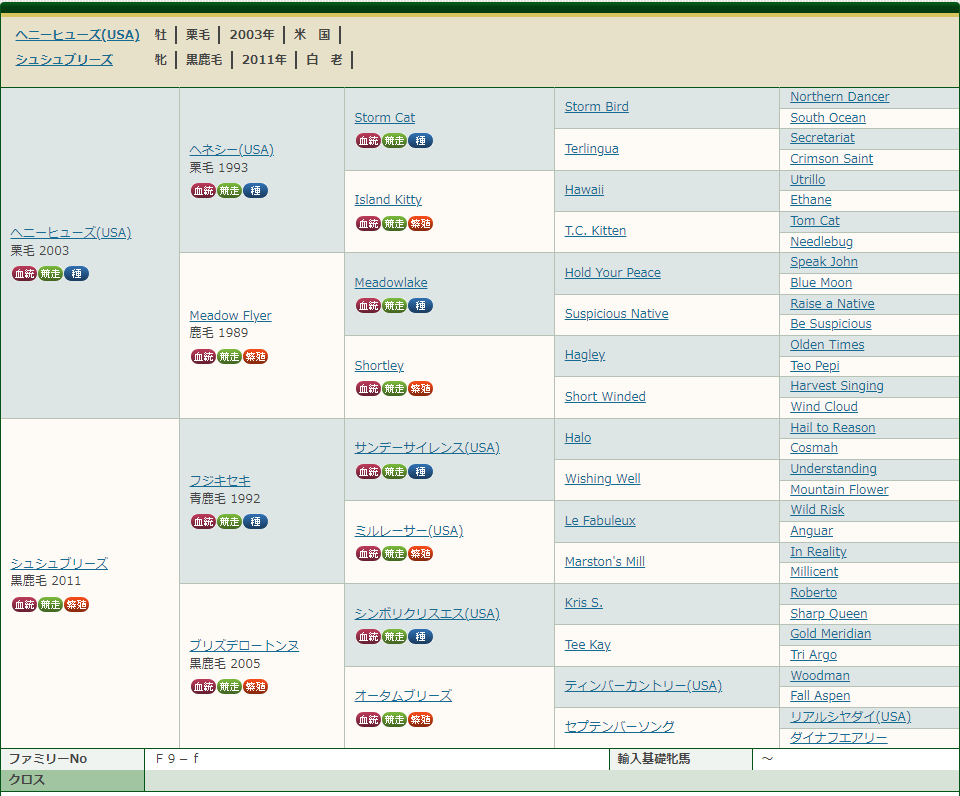Open the Le Fabuleux link
This screenshot has height=796, width=960.
point(600,520)
